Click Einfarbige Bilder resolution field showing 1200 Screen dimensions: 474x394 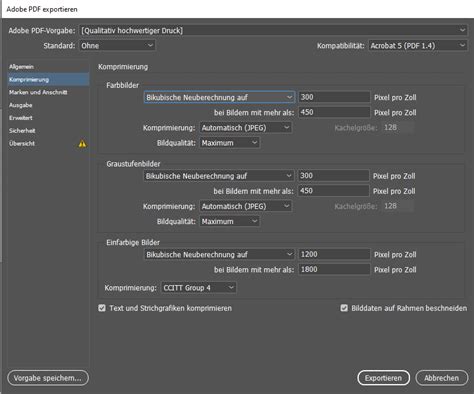point(334,254)
